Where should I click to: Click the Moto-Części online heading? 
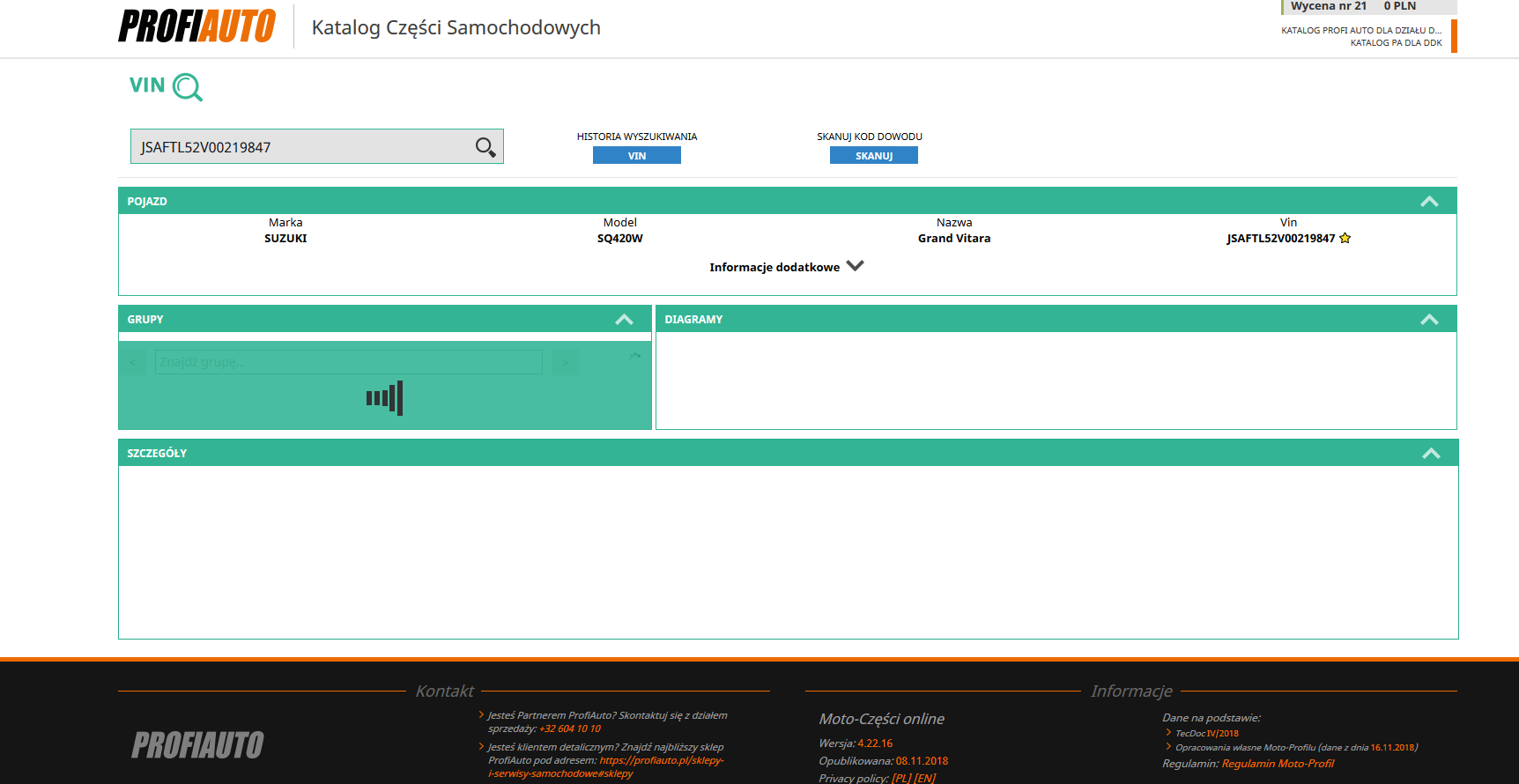881,719
